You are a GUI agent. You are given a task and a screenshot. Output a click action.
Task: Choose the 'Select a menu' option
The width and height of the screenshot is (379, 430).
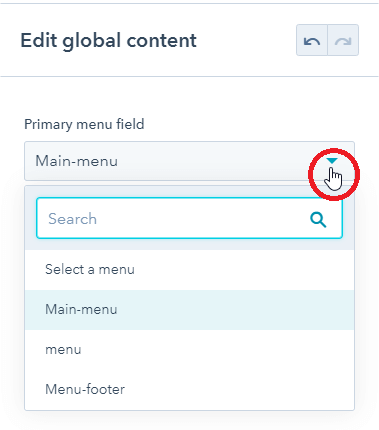[x=189, y=269]
